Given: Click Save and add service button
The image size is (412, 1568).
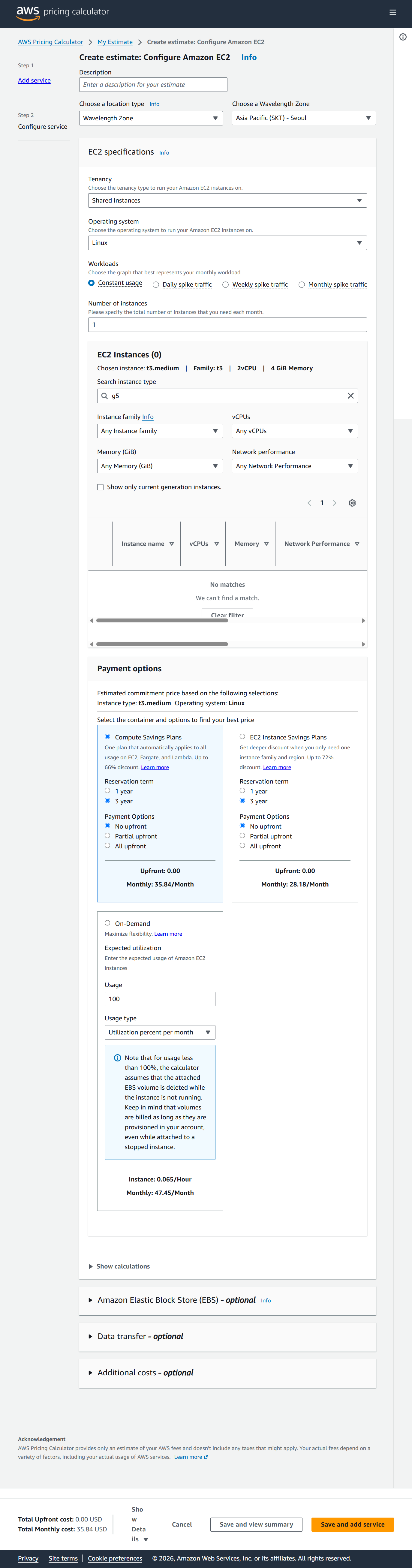Looking at the screenshot, I should click(352, 1524).
